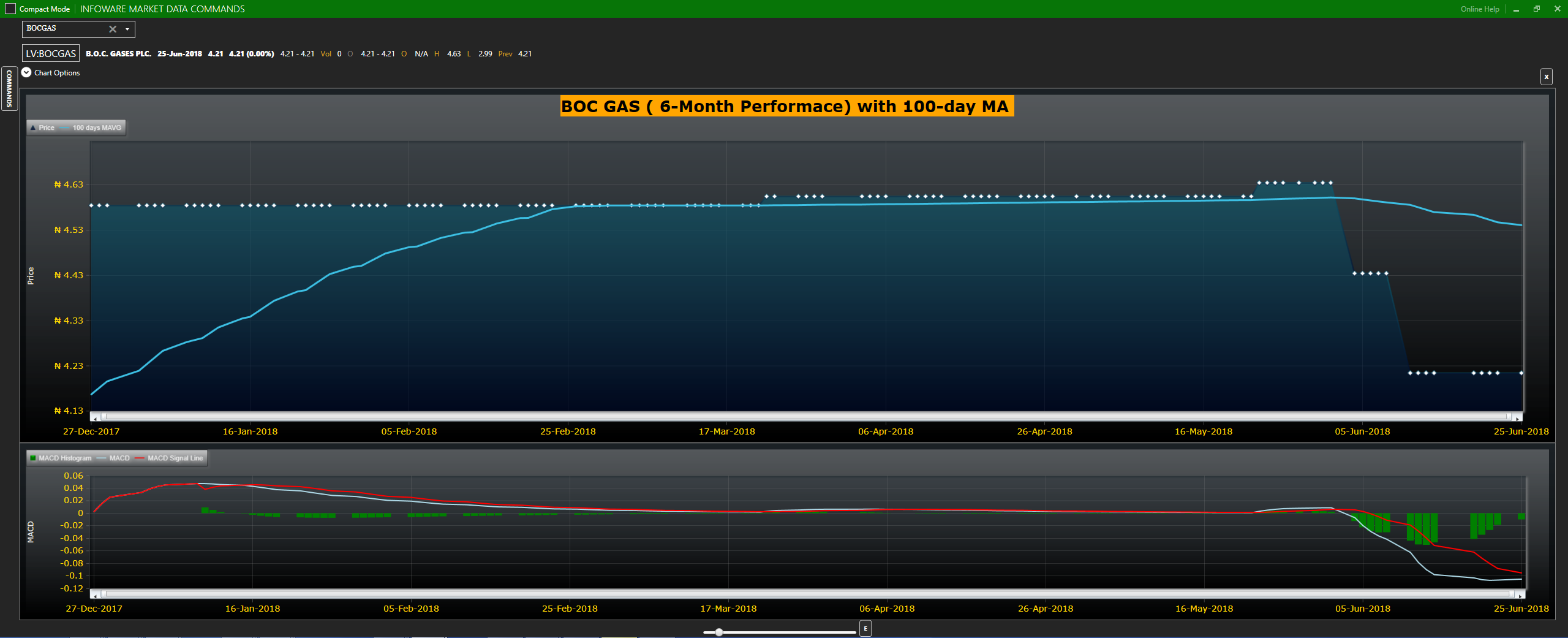Click MACD chart date label 16-May-2018
The image size is (1568, 638).
point(1204,609)
